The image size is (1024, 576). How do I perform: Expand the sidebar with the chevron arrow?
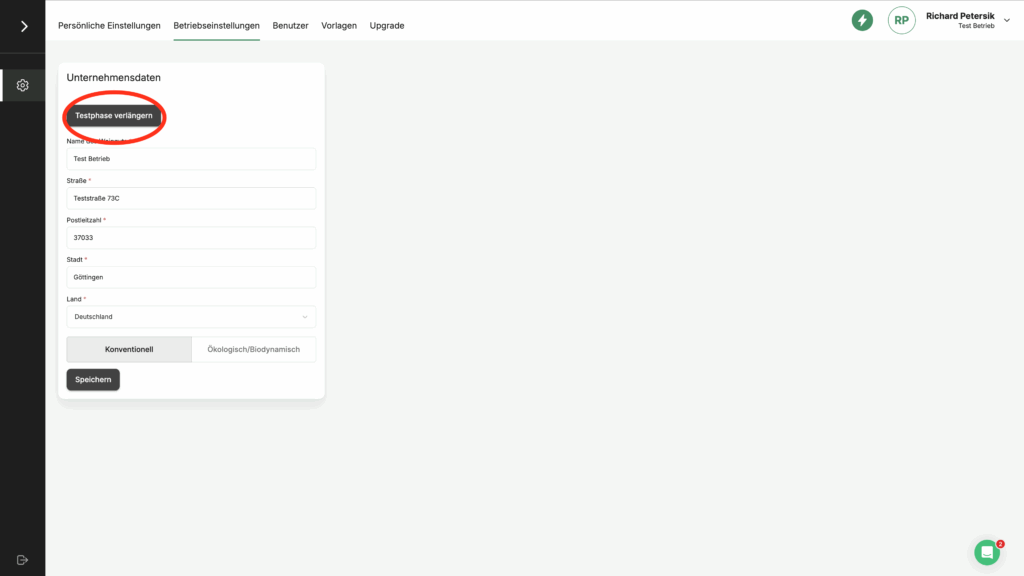[x=23, y=26]
